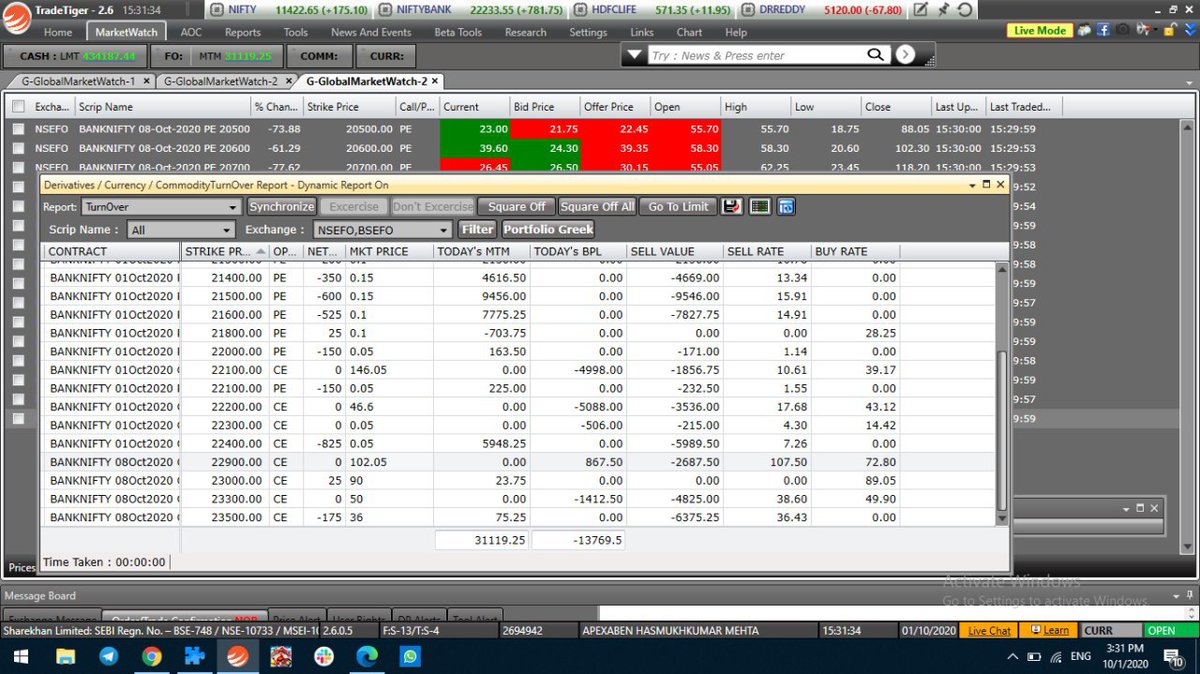The image size is (1200, 674).
Task: Click the green grid export icon
Action: [x=759, y=207]
